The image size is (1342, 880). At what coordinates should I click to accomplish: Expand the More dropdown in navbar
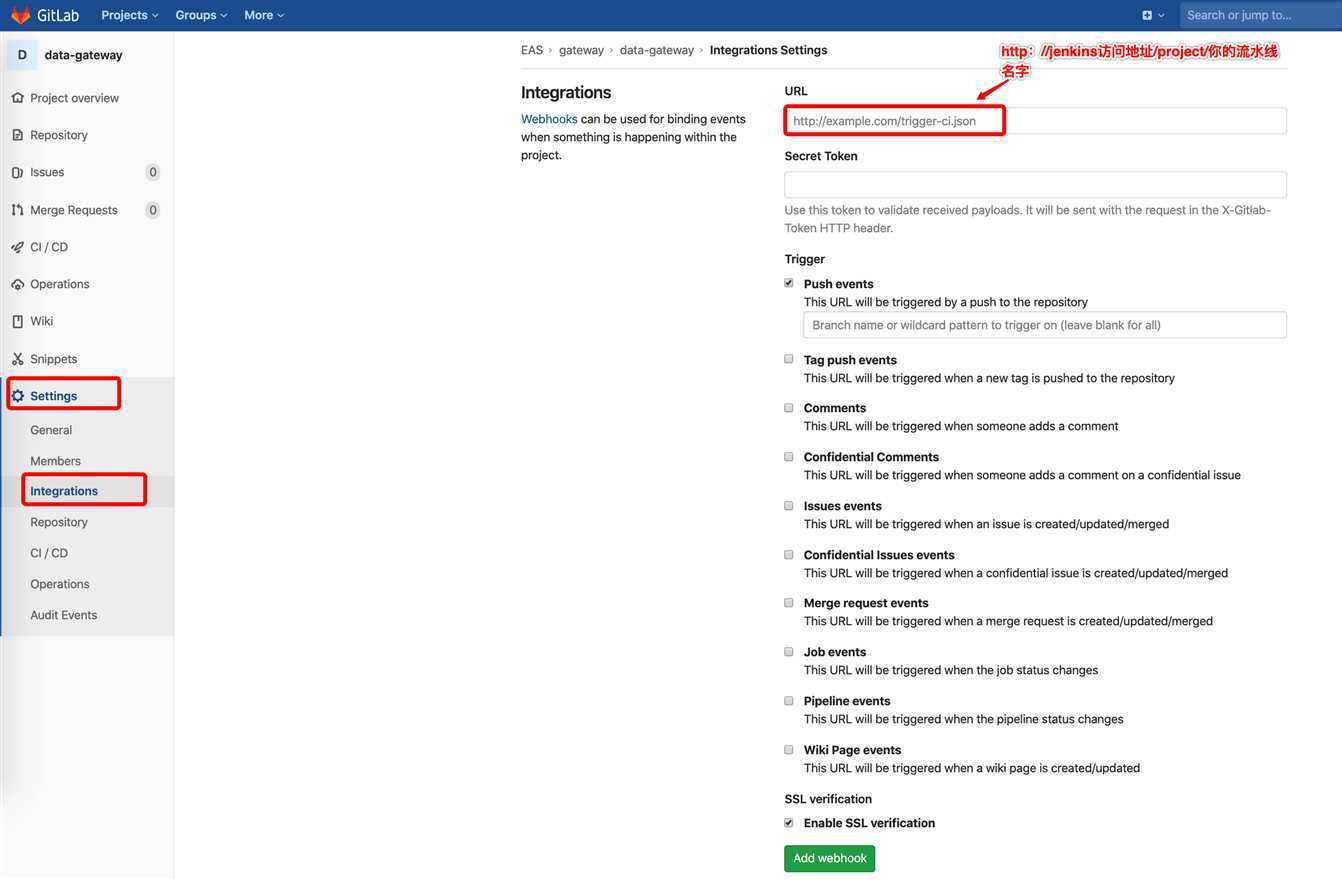tap(264, 15)
